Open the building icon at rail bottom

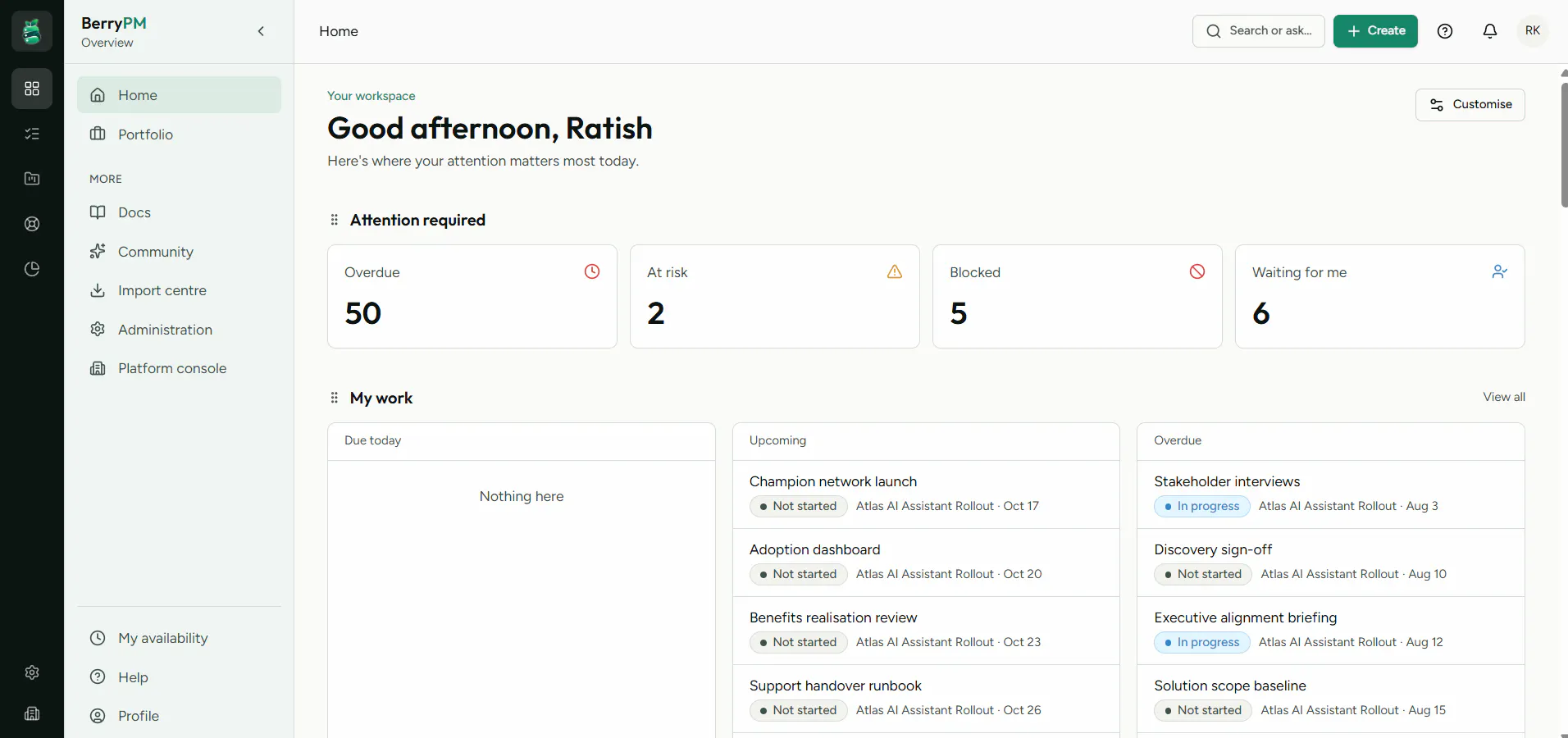click(32, 713)
